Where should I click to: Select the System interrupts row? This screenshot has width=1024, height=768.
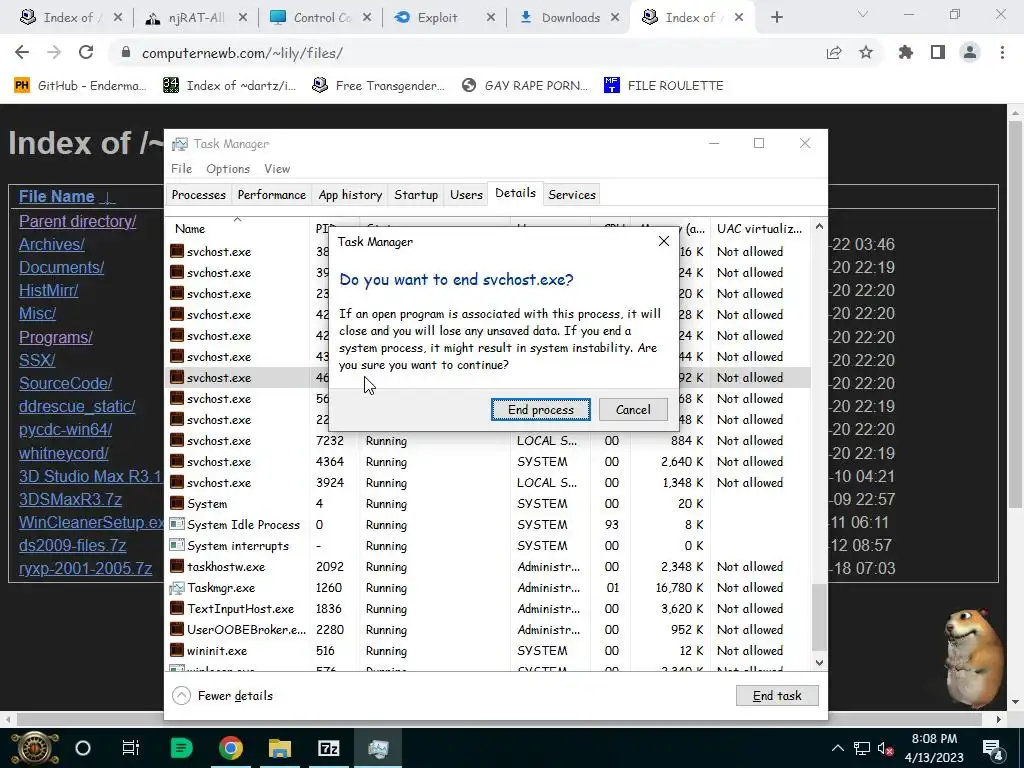click(488, 546)
